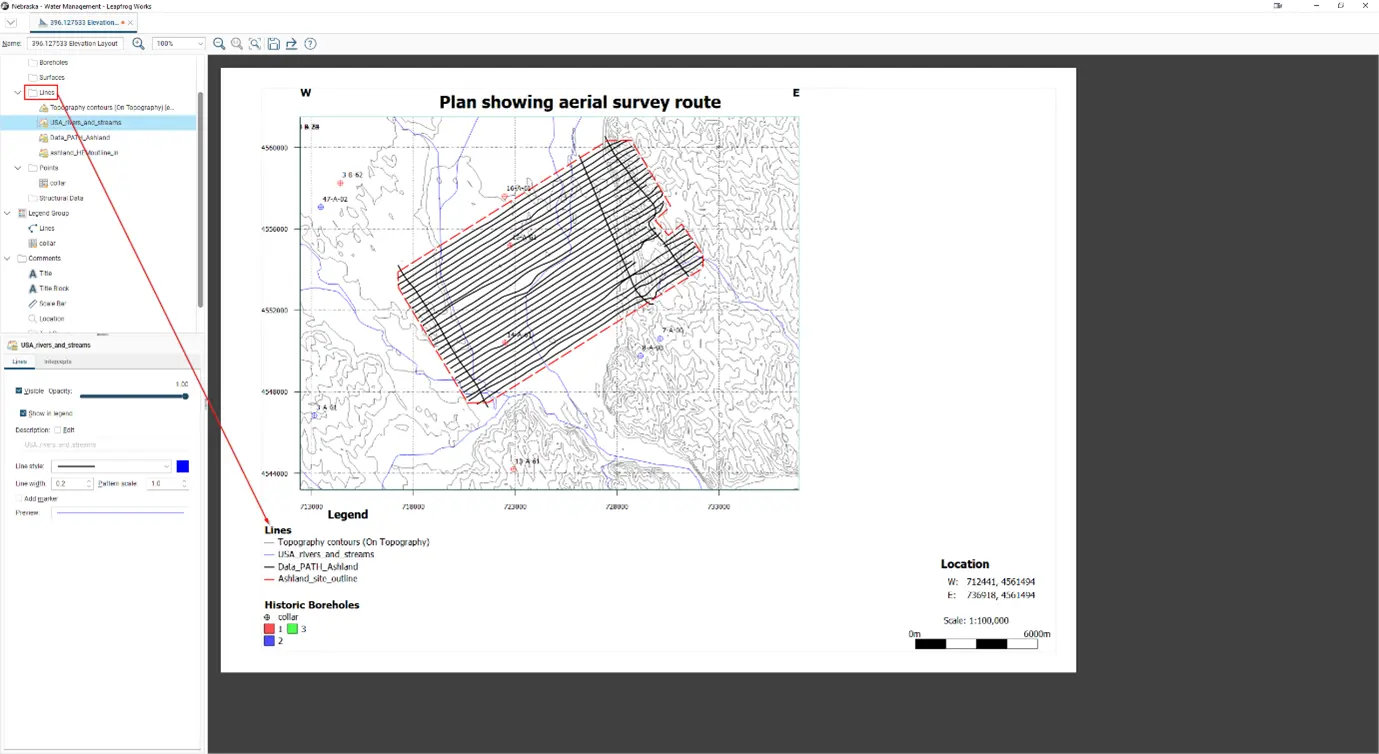
Task: Click the scale bar graphic on the page
Action: pos(976,644)
